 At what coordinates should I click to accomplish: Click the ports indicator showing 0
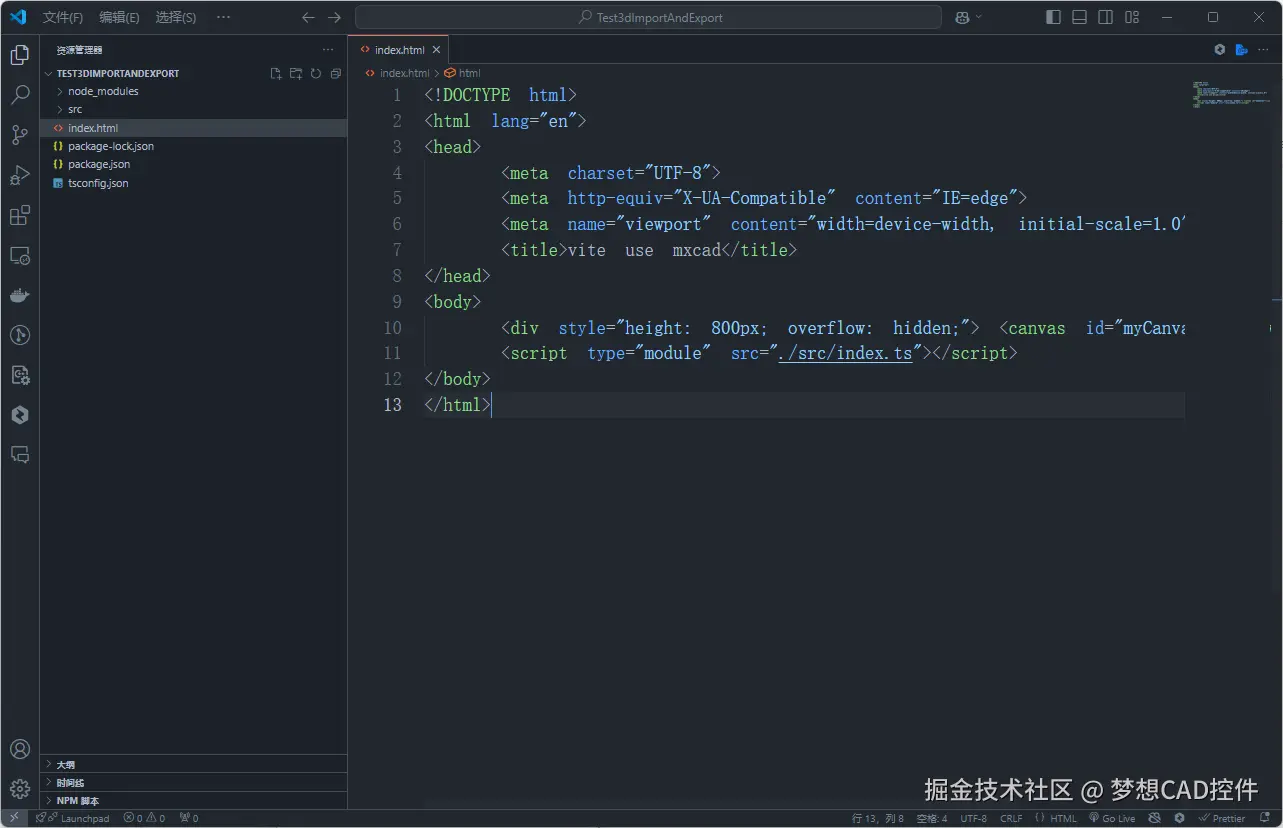tap(189, 818)
